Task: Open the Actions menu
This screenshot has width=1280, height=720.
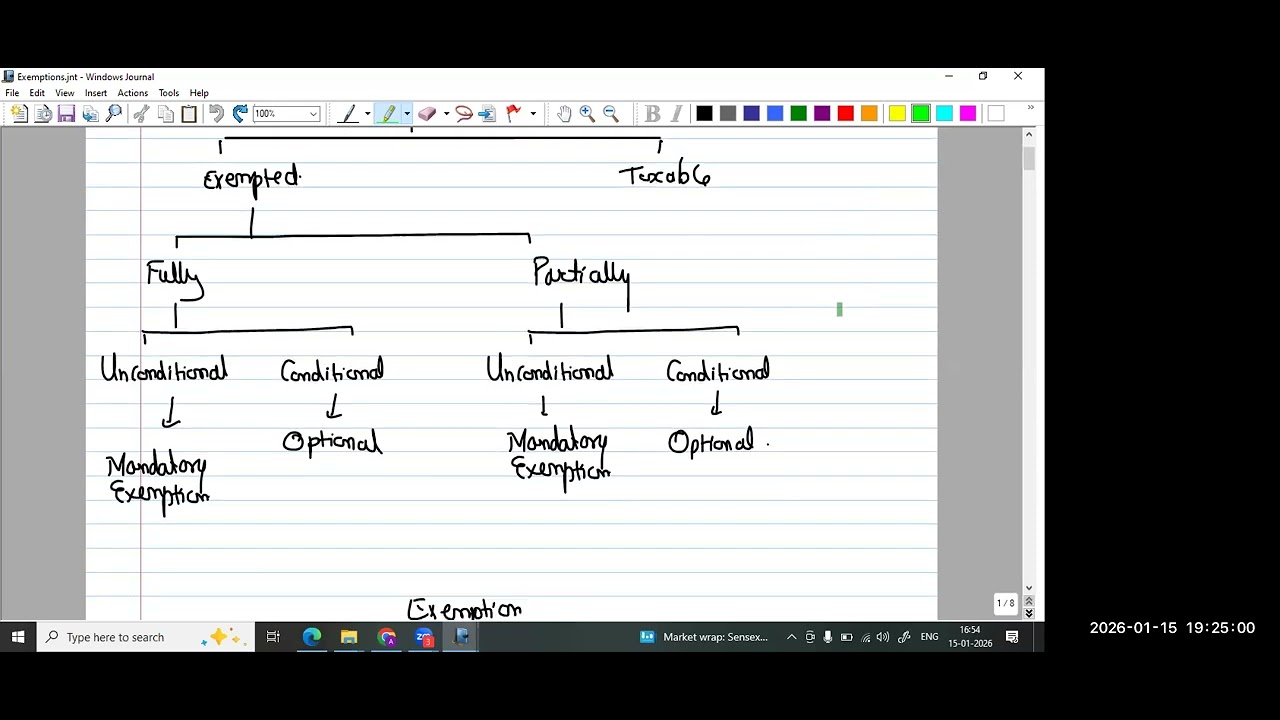Action: point(133,93)
